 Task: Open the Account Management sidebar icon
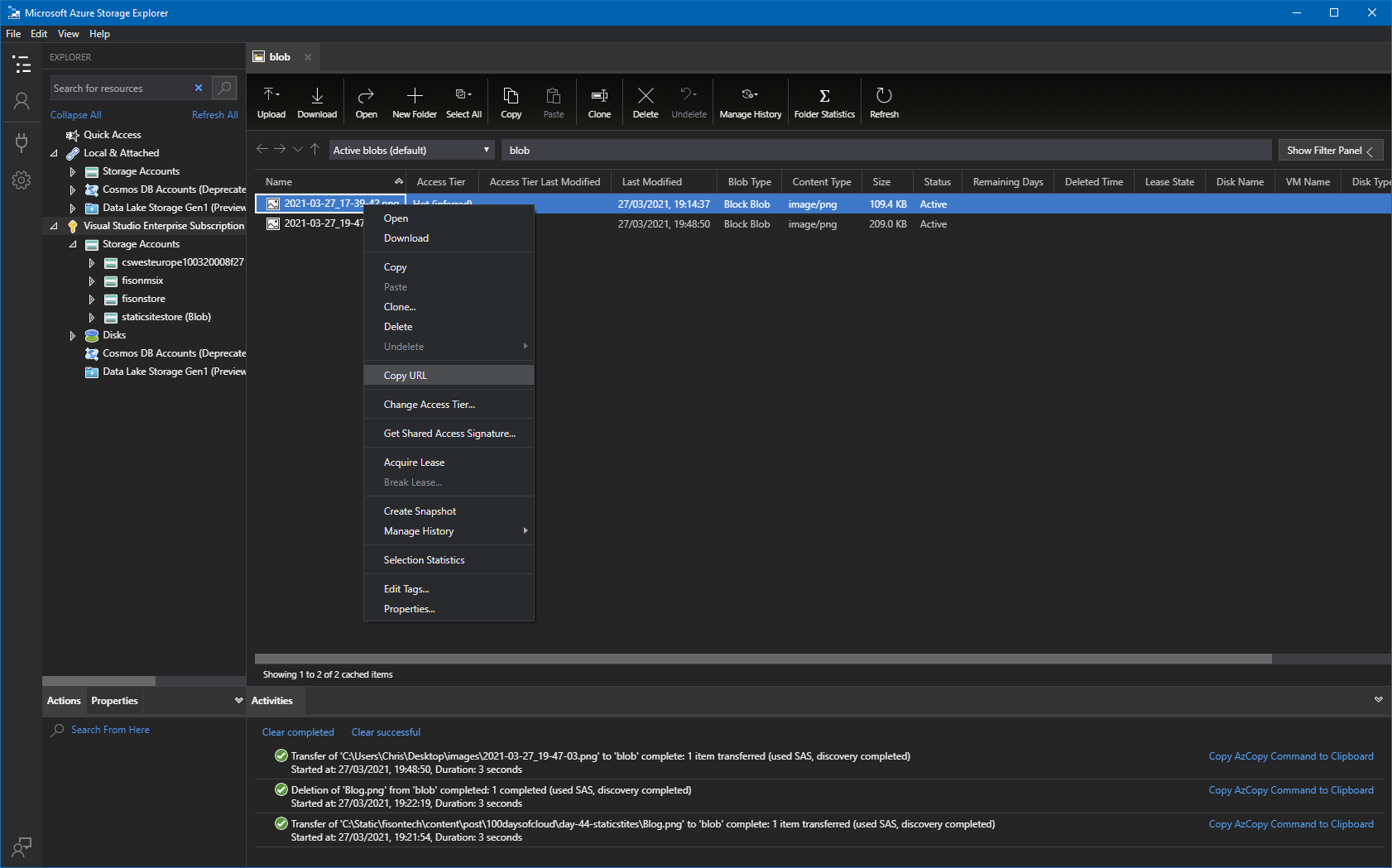pos(22,101)
